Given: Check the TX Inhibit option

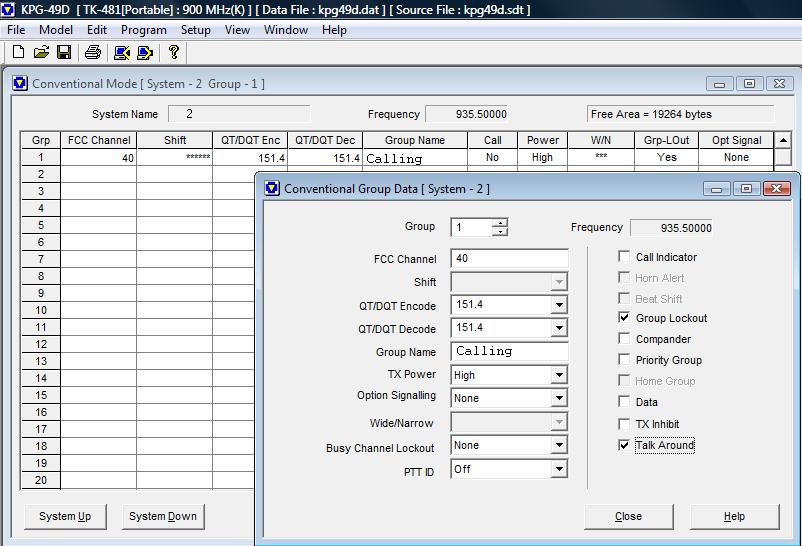Looking at the screenshot, I should 624,424.
